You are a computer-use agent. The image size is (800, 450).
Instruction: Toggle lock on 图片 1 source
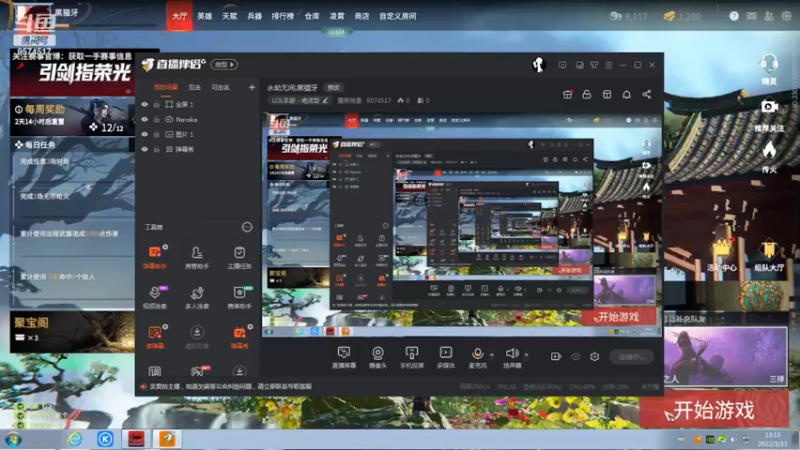(157, 134)
